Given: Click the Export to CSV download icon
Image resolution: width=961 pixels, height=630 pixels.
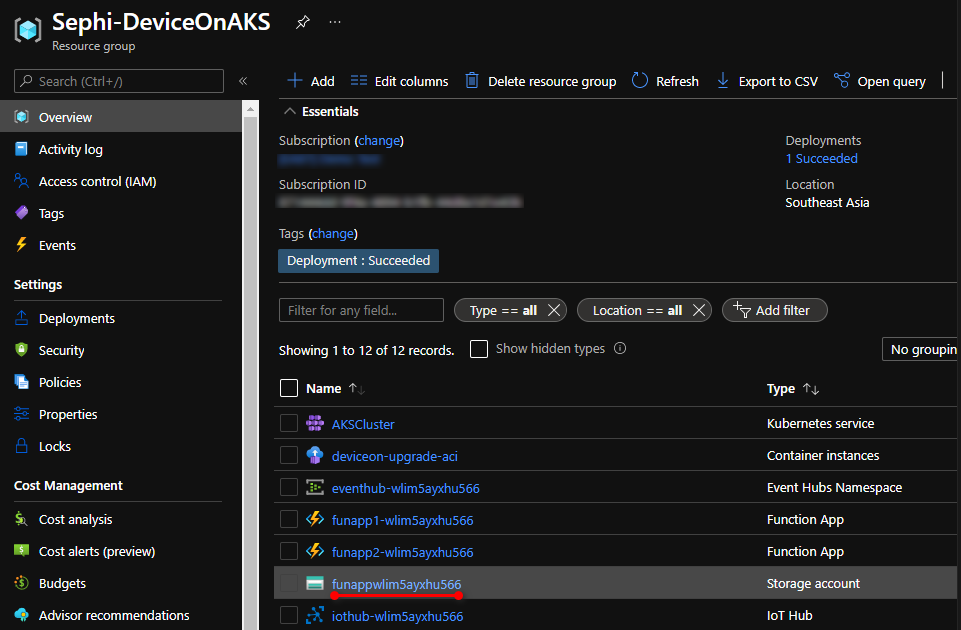Looking at the screenshot, I should pyautogui.click(x=723, y=81).
